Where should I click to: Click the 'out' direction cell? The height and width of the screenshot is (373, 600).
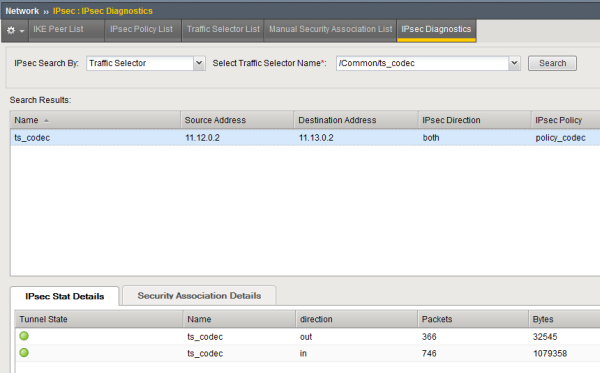[x=306, y=337]
